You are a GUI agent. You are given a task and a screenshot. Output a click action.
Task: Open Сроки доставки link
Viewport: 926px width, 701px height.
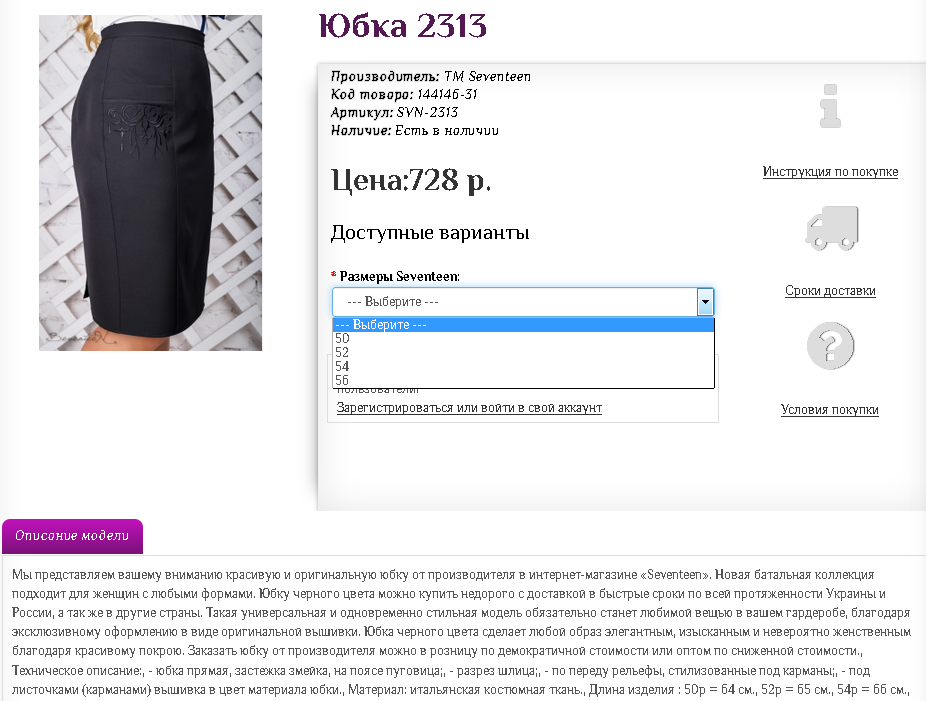(x=830, y=291)
